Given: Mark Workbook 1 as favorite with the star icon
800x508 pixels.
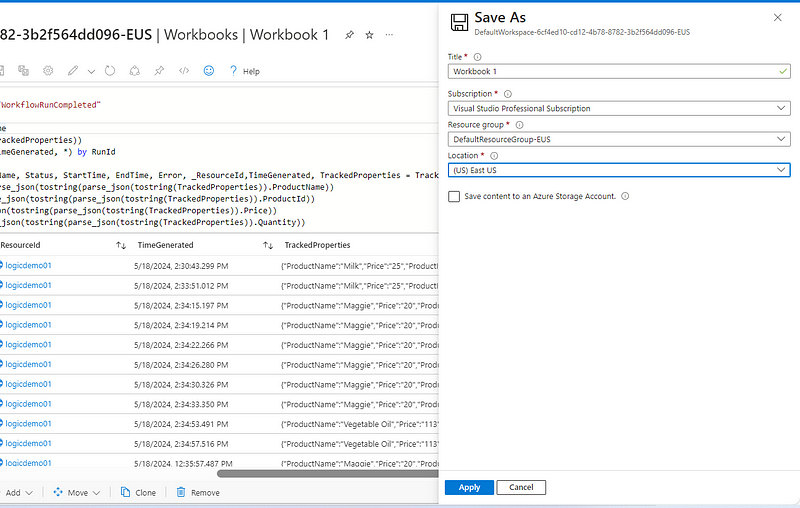Looking at the screenshot, I should coord(369,35).
